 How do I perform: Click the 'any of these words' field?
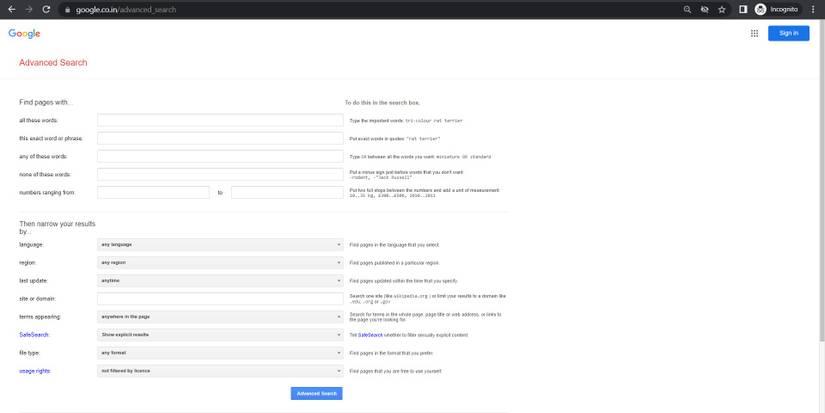pyautogui.click(x=220, y=156)
